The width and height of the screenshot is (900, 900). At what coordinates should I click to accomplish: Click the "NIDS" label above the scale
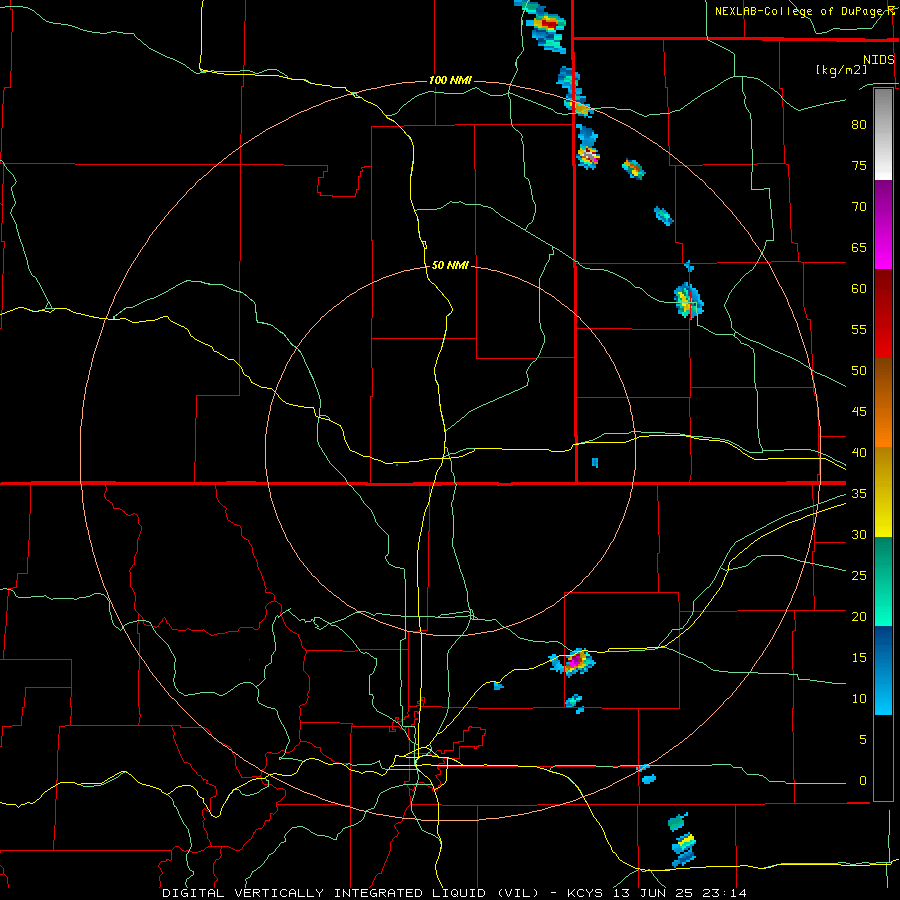click(879, 60)
